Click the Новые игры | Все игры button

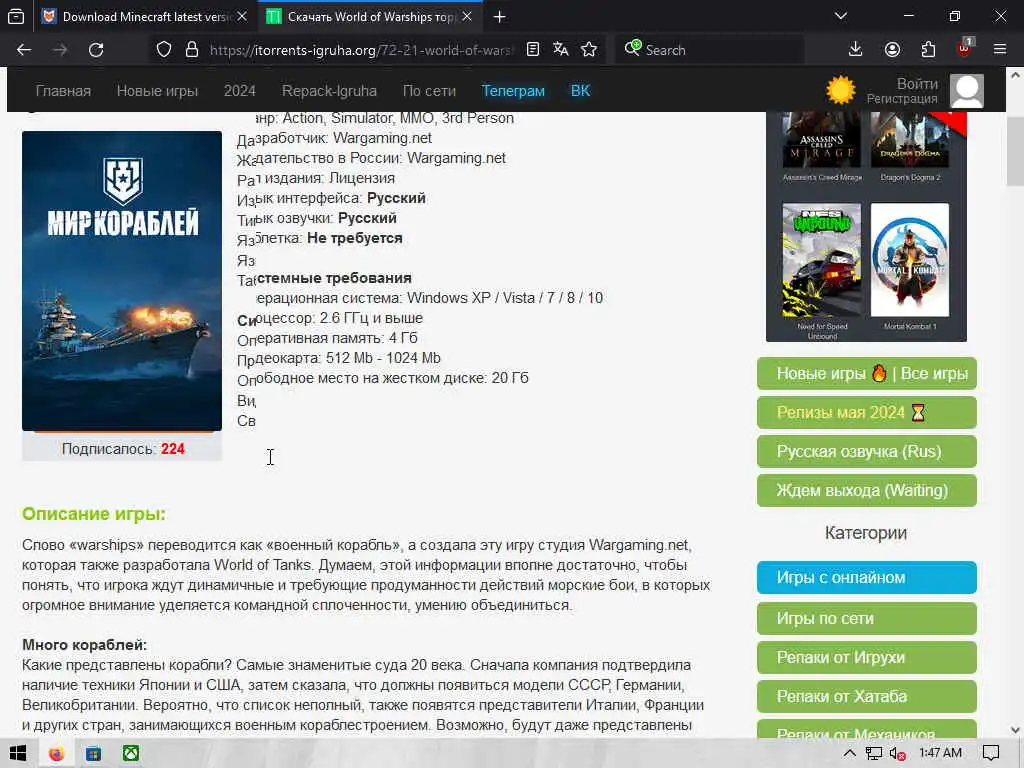pyautogui.click(x=867, y=374)
